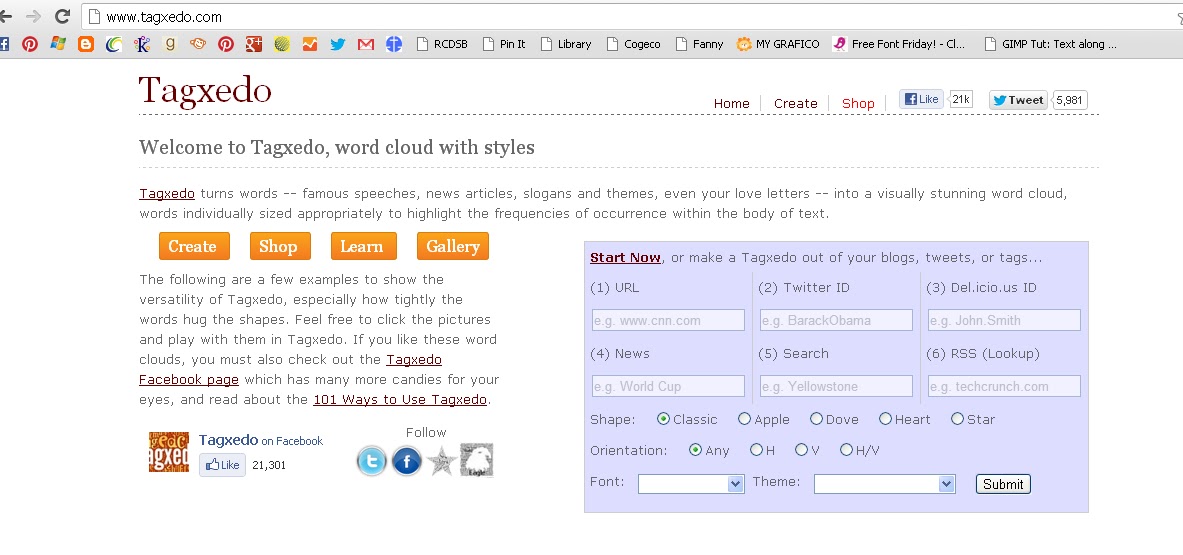
Task: Open the Windows flag bookmark
Action: click(58, 44)
